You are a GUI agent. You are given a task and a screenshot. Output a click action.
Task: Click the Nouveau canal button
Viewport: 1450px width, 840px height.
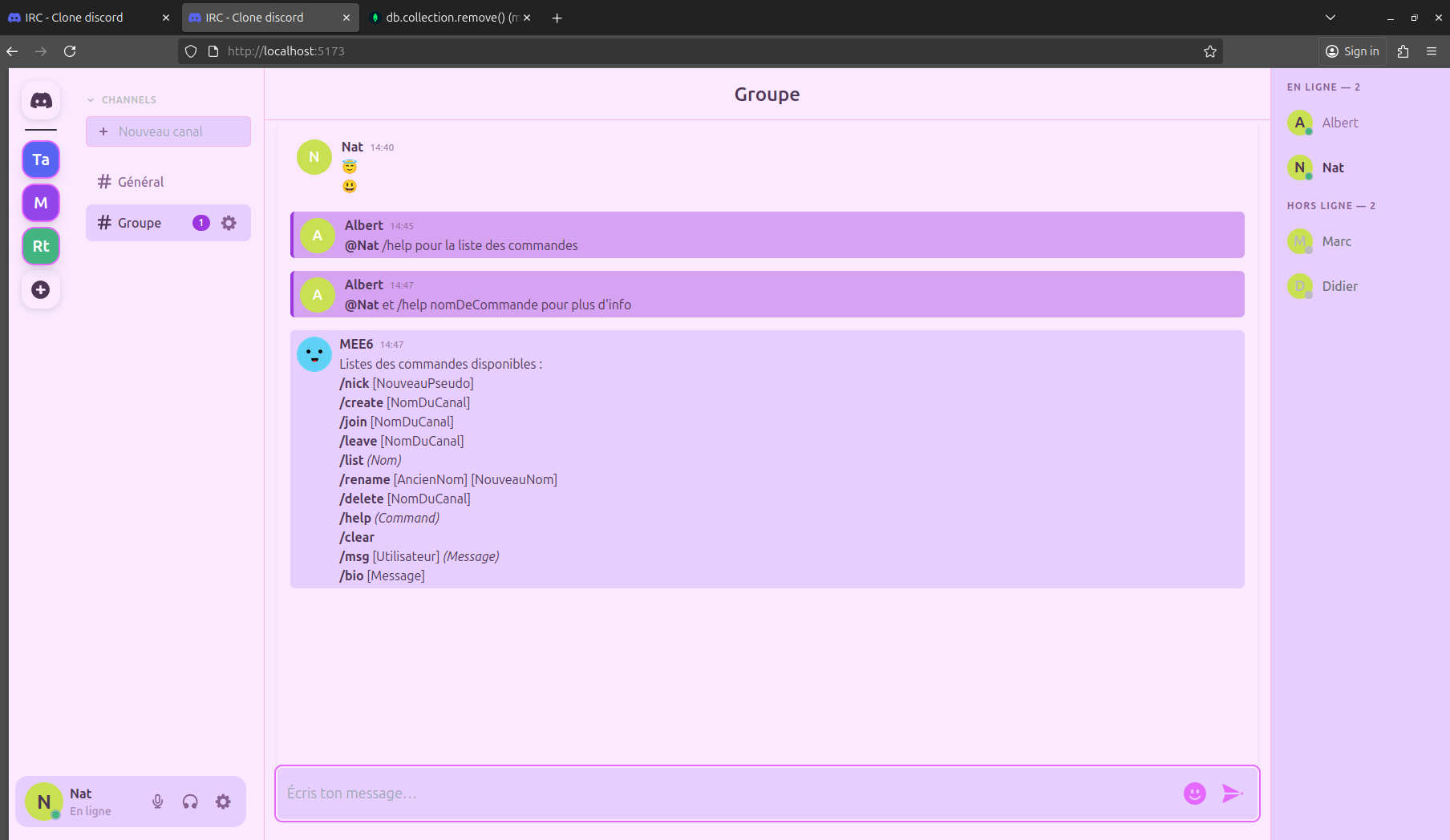(x=168, y=131)
